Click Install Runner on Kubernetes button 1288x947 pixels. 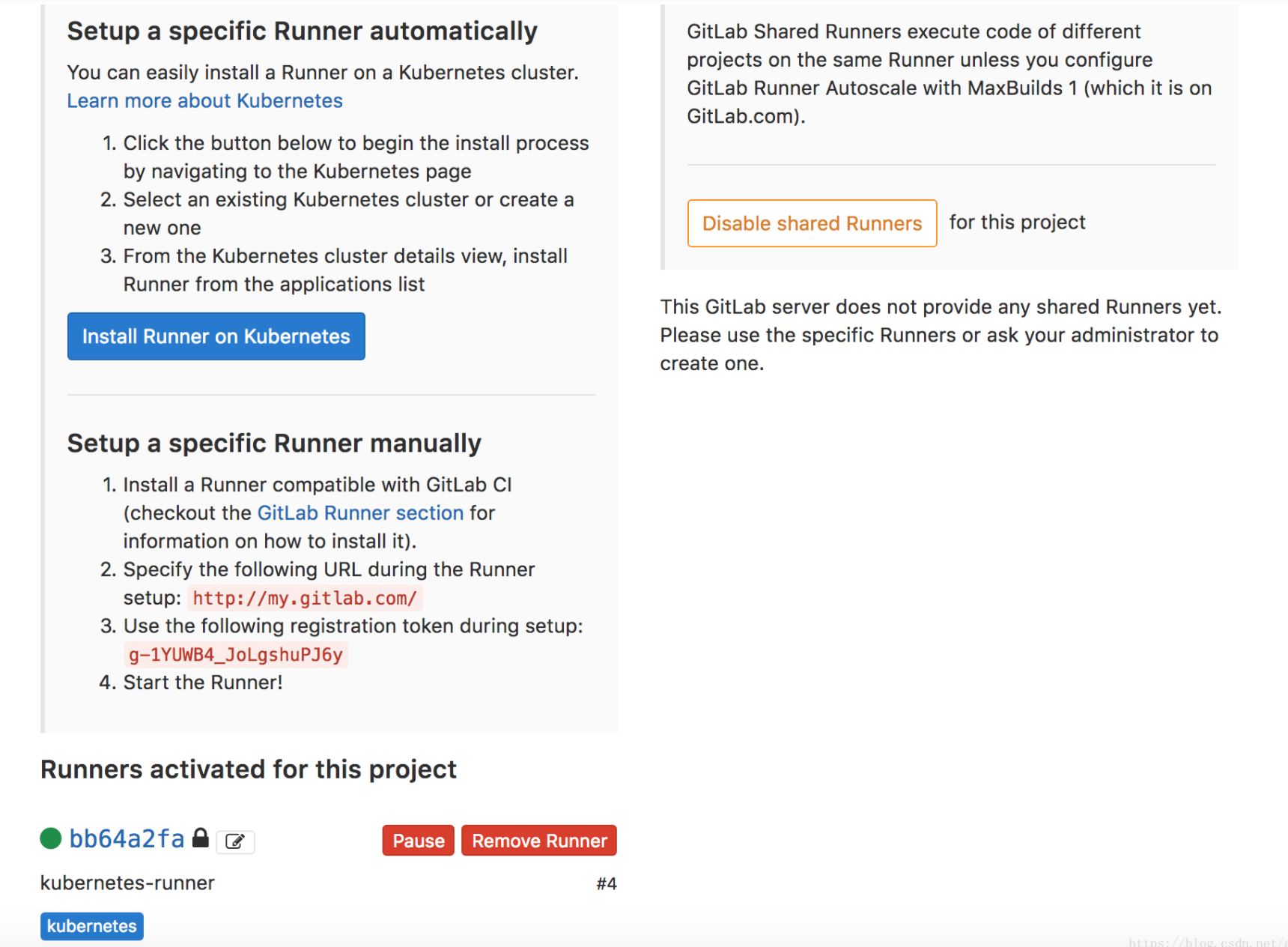click(216, 336)
